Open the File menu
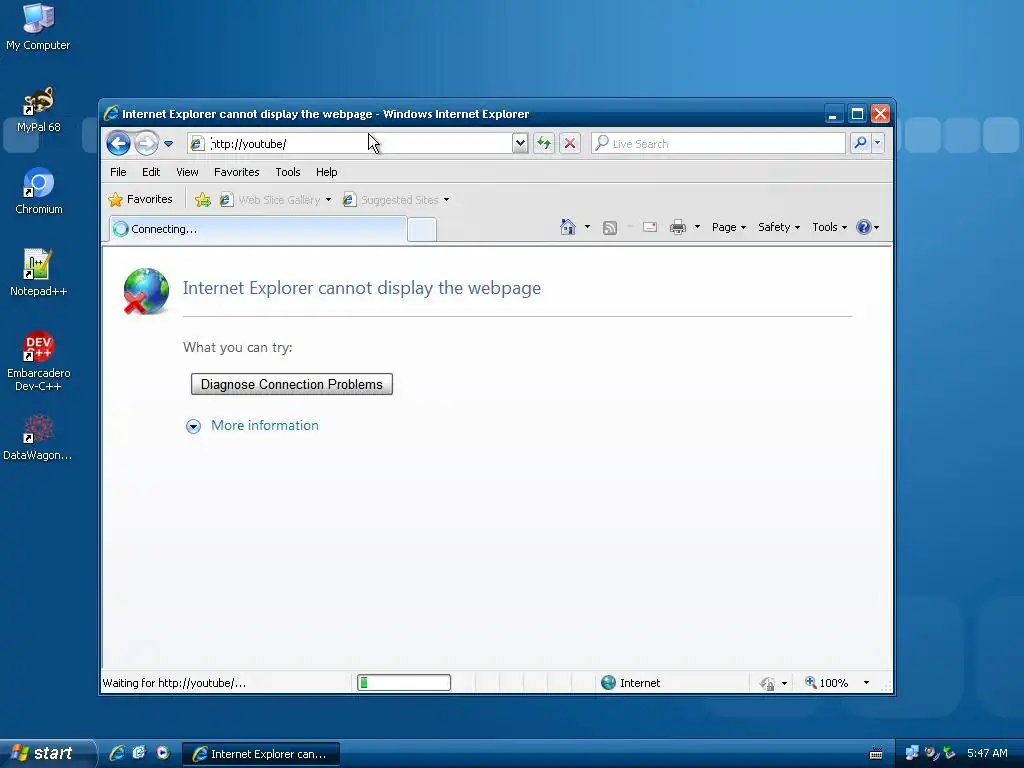Image resolution: width=1024 pixels, height=768 pixels. click(x=118, y=172)
